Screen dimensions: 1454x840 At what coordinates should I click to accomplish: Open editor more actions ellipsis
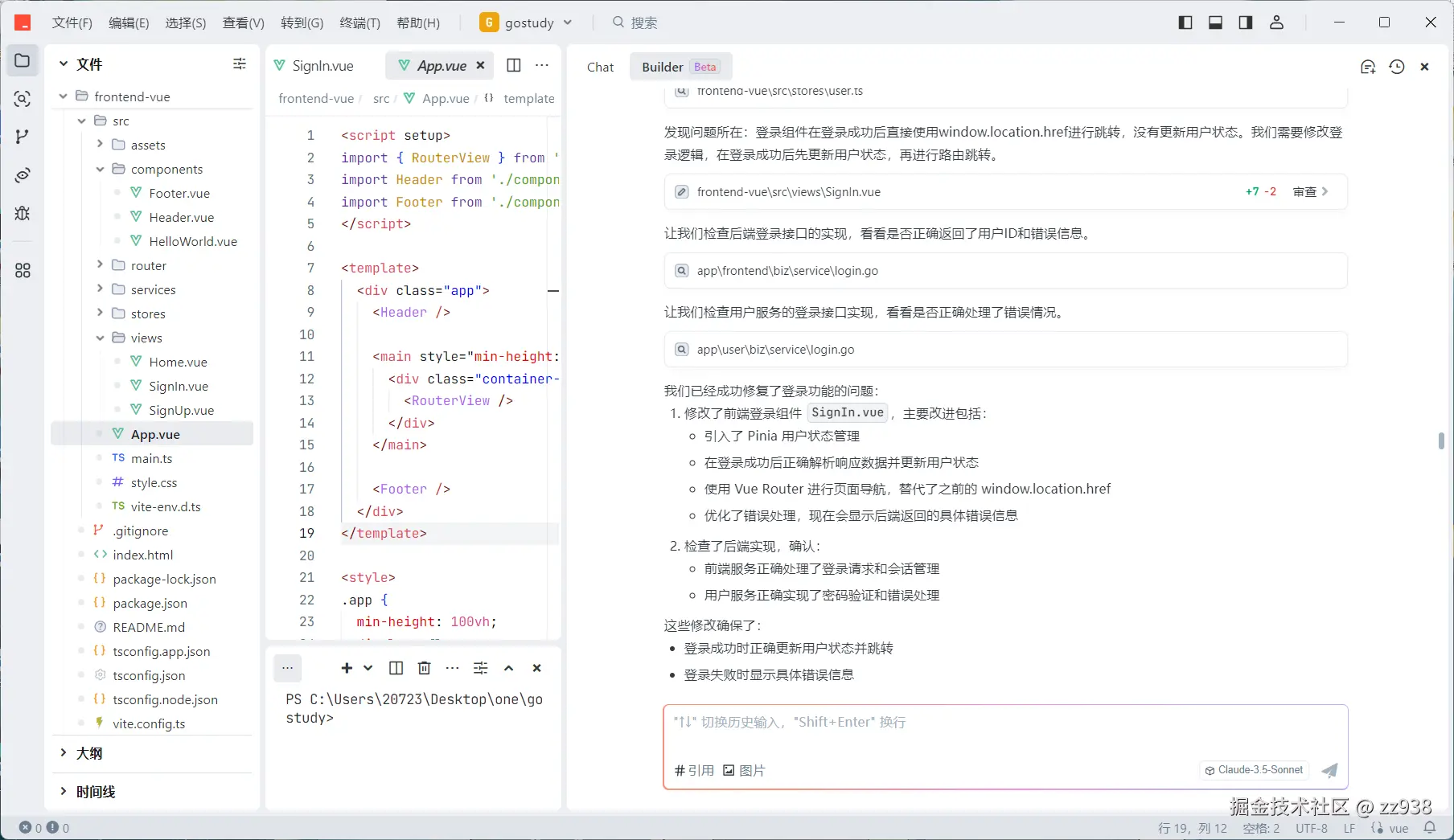[542, 65]
